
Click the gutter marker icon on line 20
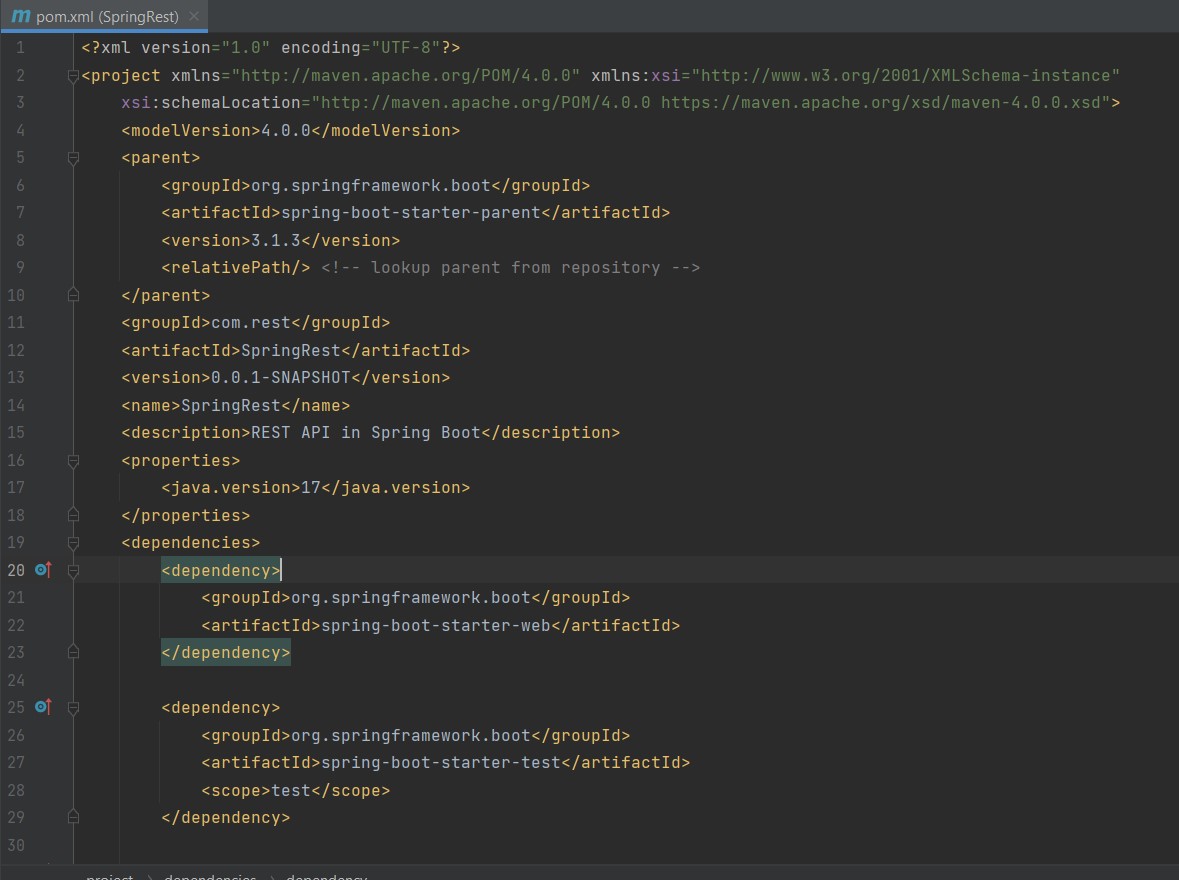(x=44, y=570)
